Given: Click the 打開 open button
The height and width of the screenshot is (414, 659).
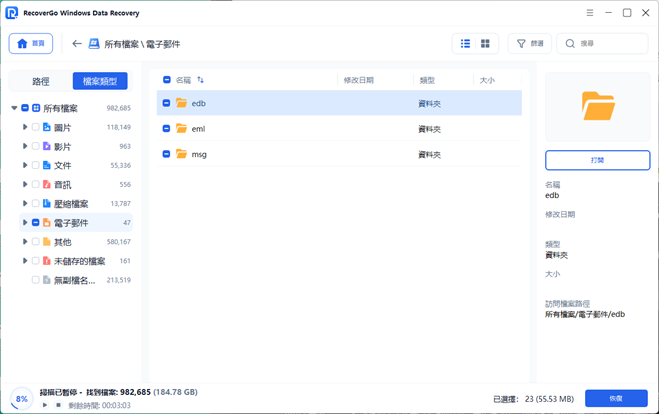Looking at the screenshot, I should tap(598, 160).
